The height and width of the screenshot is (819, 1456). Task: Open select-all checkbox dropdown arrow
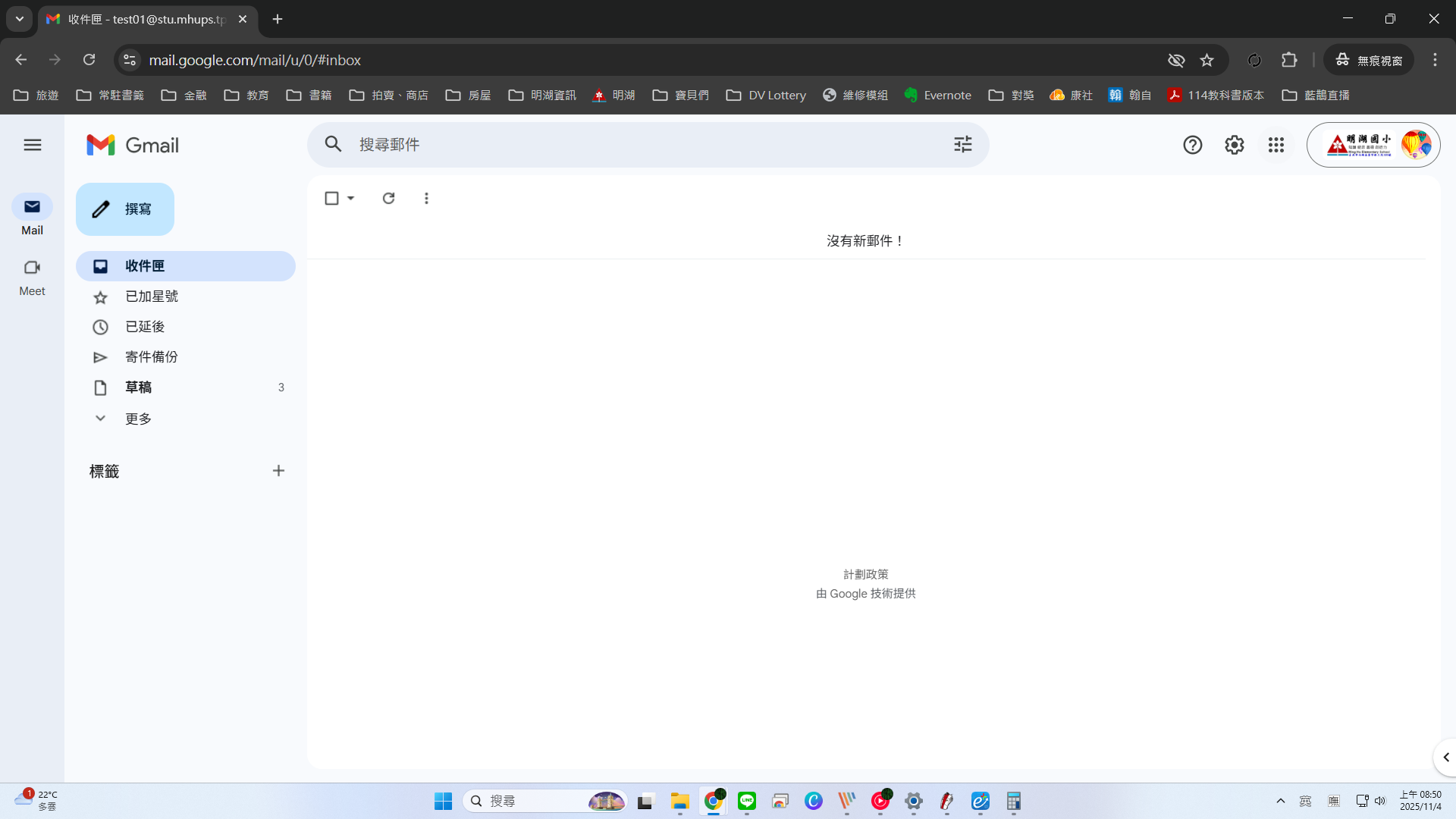[x=351, y=198]
